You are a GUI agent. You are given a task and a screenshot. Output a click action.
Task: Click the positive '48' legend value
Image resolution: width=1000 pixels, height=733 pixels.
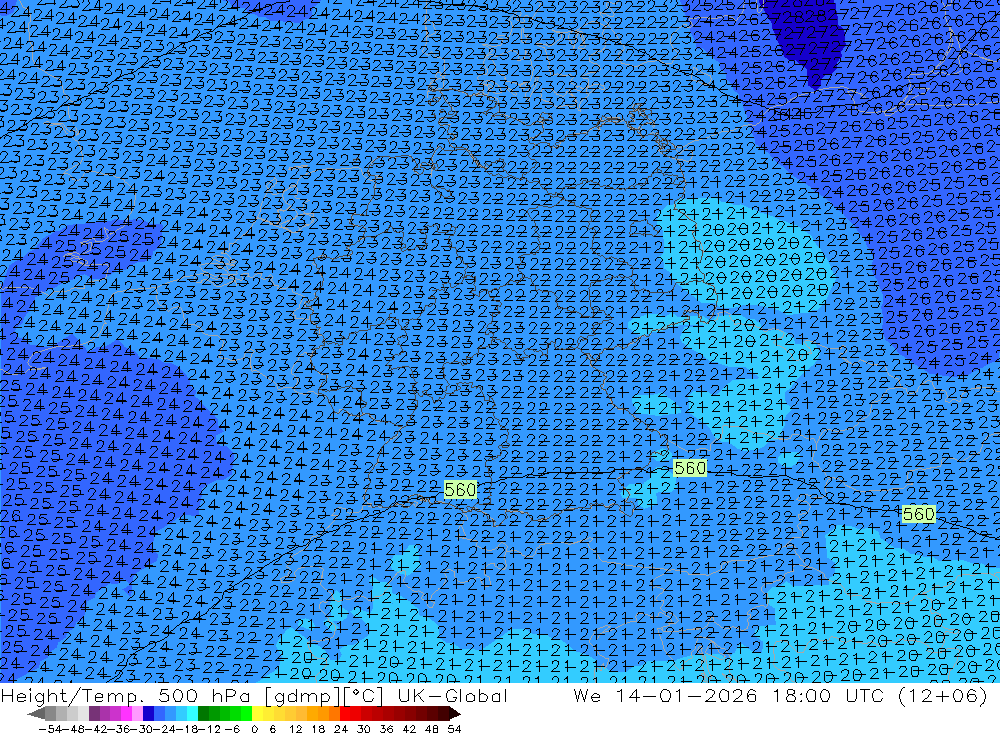(x=432, y=729)
